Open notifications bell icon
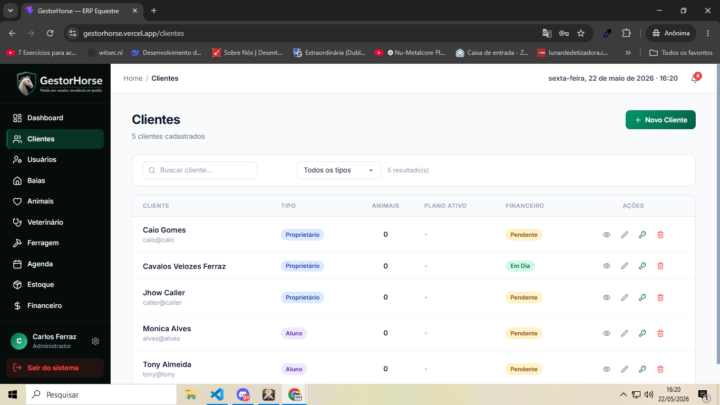 [695, 79]
